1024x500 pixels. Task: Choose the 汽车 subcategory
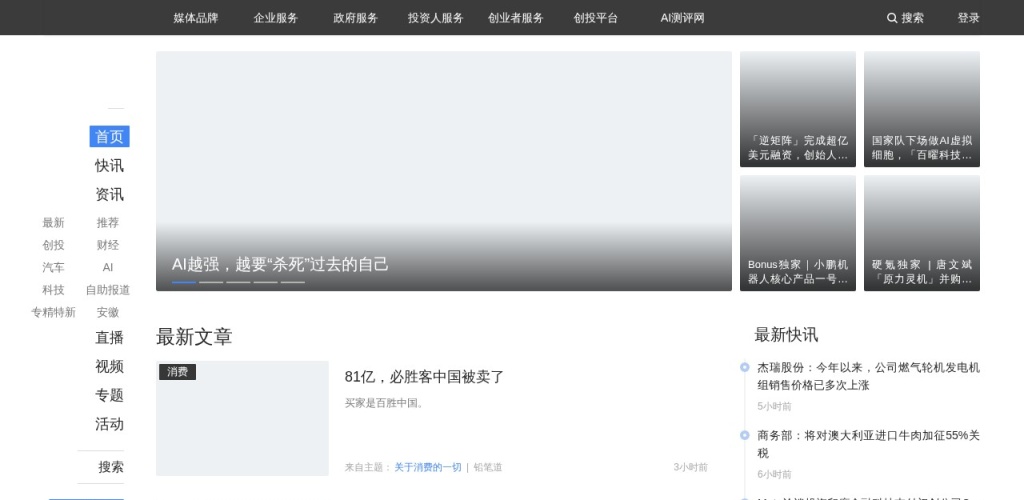pyautogui.click(x=54, y=268)
